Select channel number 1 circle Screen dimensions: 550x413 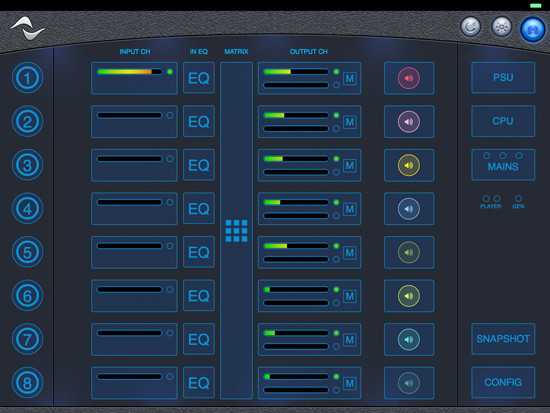point(27,78)
